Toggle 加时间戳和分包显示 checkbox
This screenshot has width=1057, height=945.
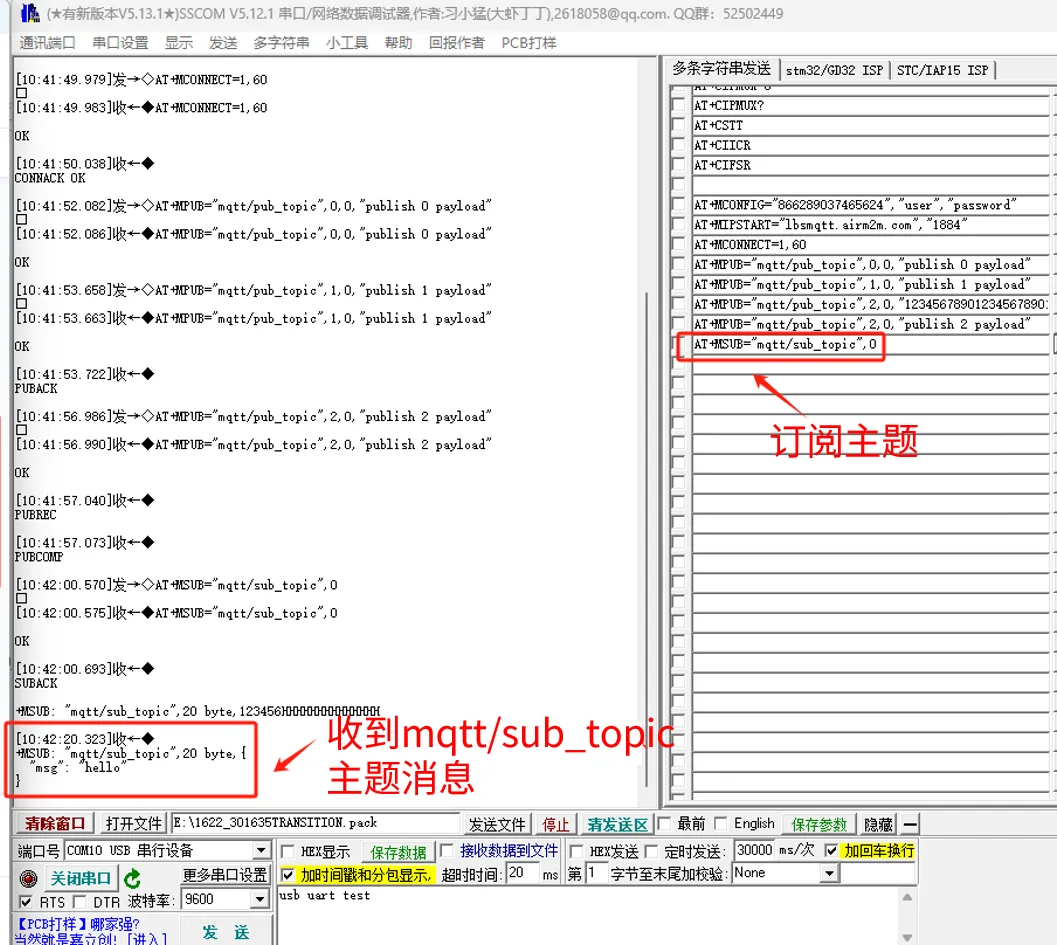coord(288,874)
